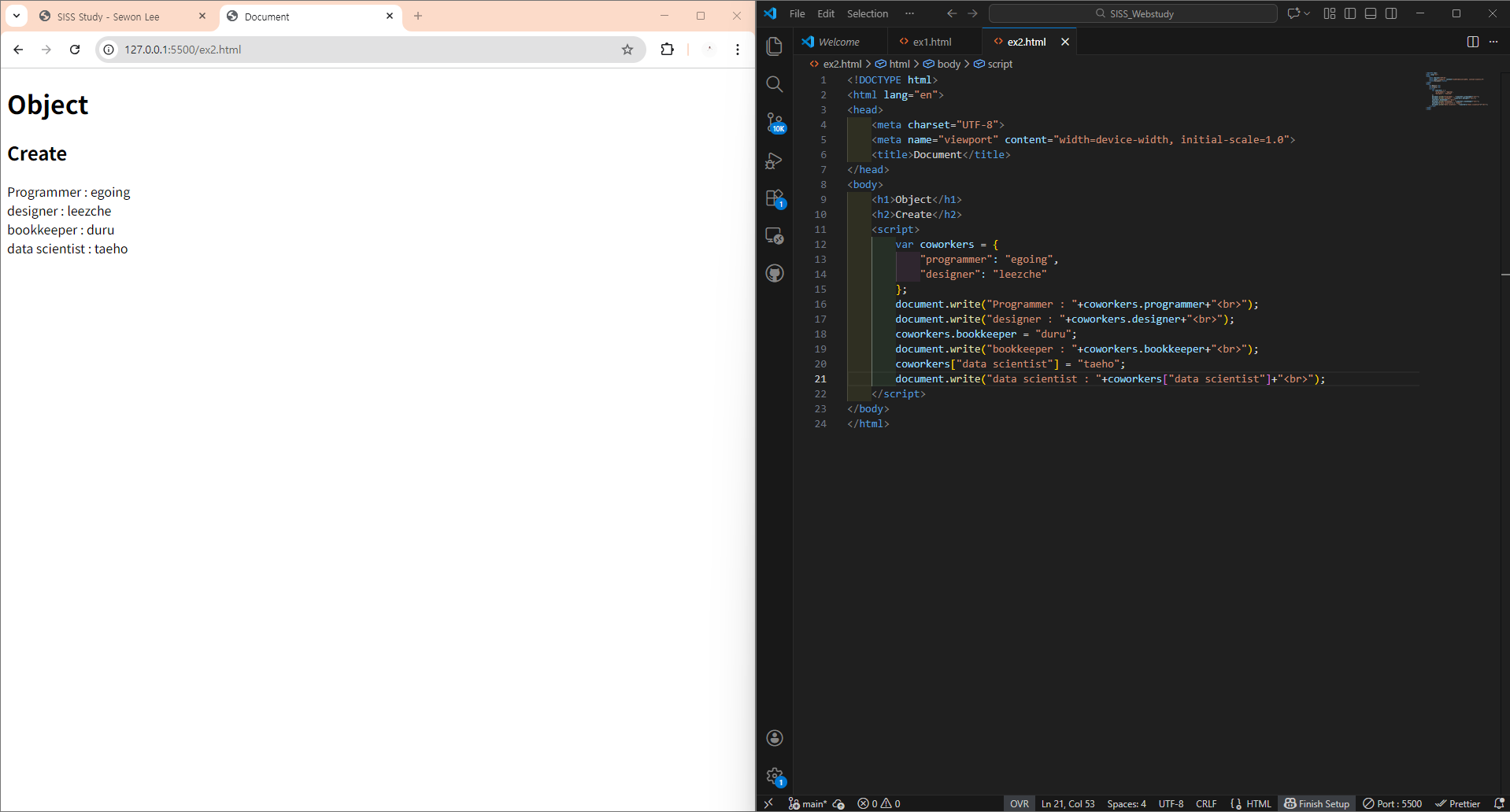Click the Accounts icon in activity bar
Viewport: 1510px width, 812px height.
click(x=775, y=737)
